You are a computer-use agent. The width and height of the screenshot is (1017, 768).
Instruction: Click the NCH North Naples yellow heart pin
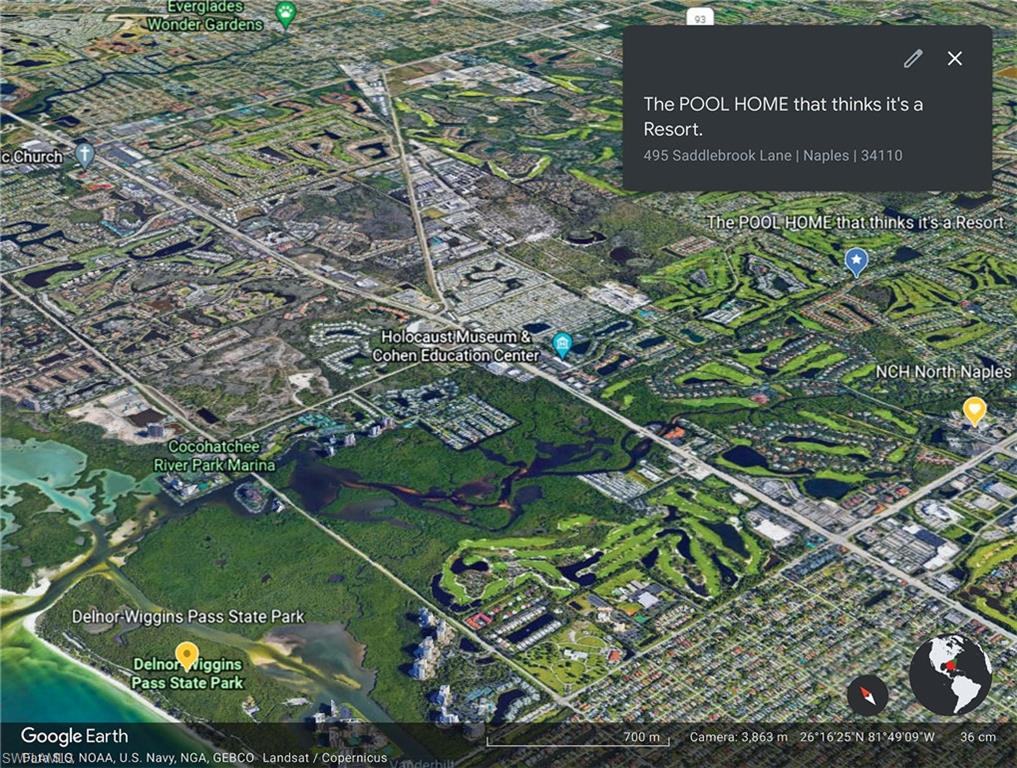click(974, 409)
